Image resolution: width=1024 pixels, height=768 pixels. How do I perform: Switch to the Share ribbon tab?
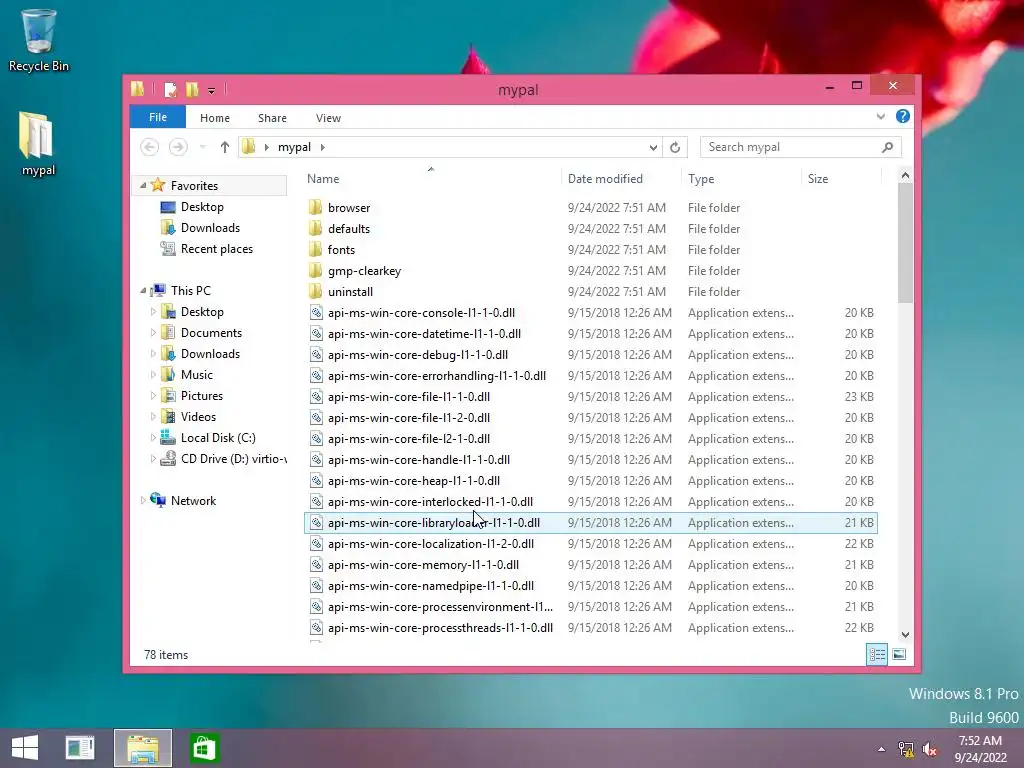pos(272,118)
